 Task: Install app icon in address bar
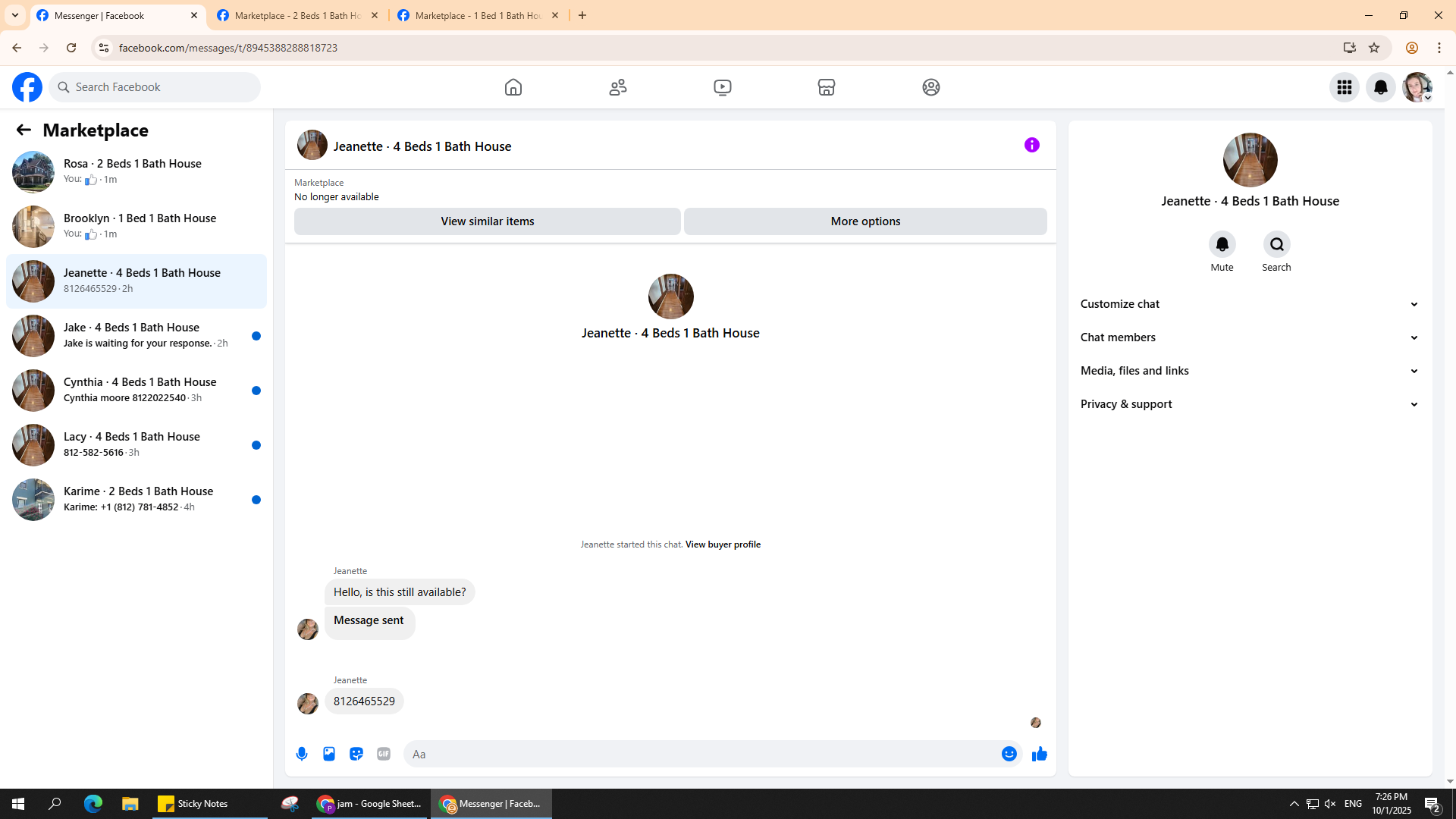click(x=1349, y=48)
